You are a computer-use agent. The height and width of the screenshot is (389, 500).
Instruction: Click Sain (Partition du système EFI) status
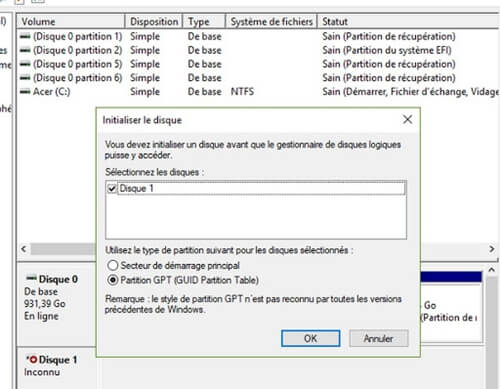pyautogui.click(x=387, y=50)
